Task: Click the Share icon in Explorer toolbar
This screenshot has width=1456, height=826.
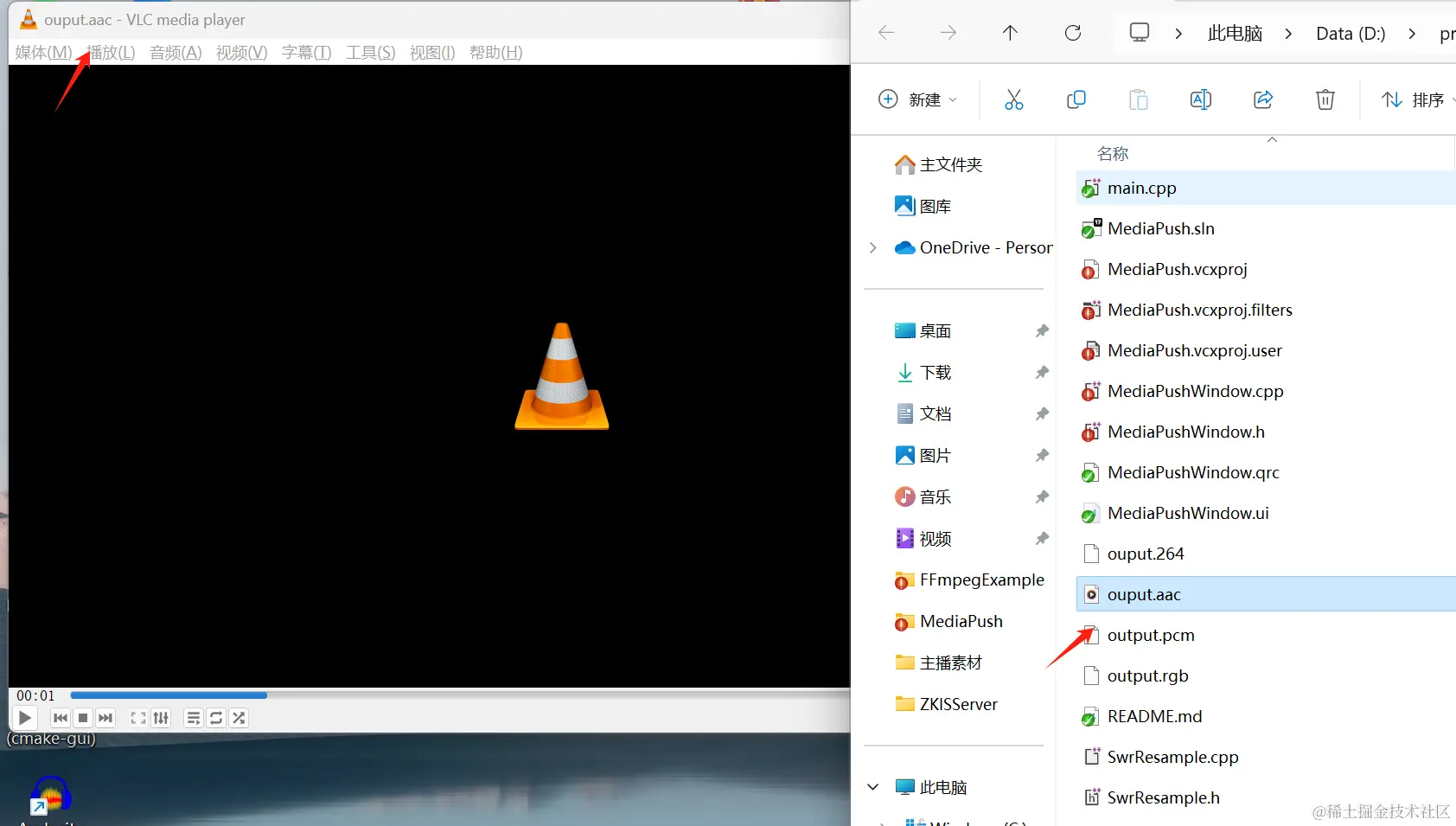Action: [x=1263, y=99]
